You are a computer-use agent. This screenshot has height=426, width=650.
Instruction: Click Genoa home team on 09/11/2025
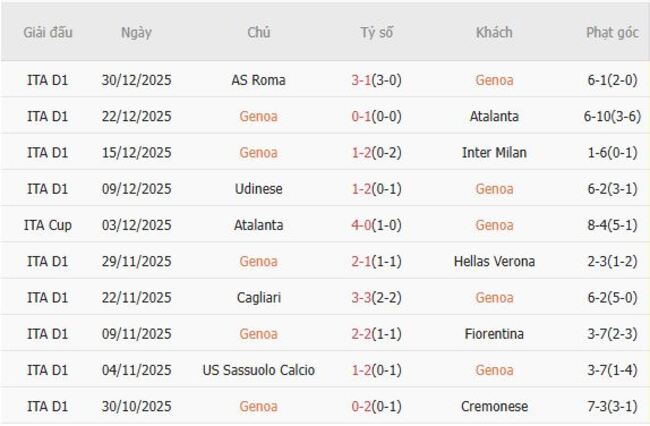pos(258,334)
